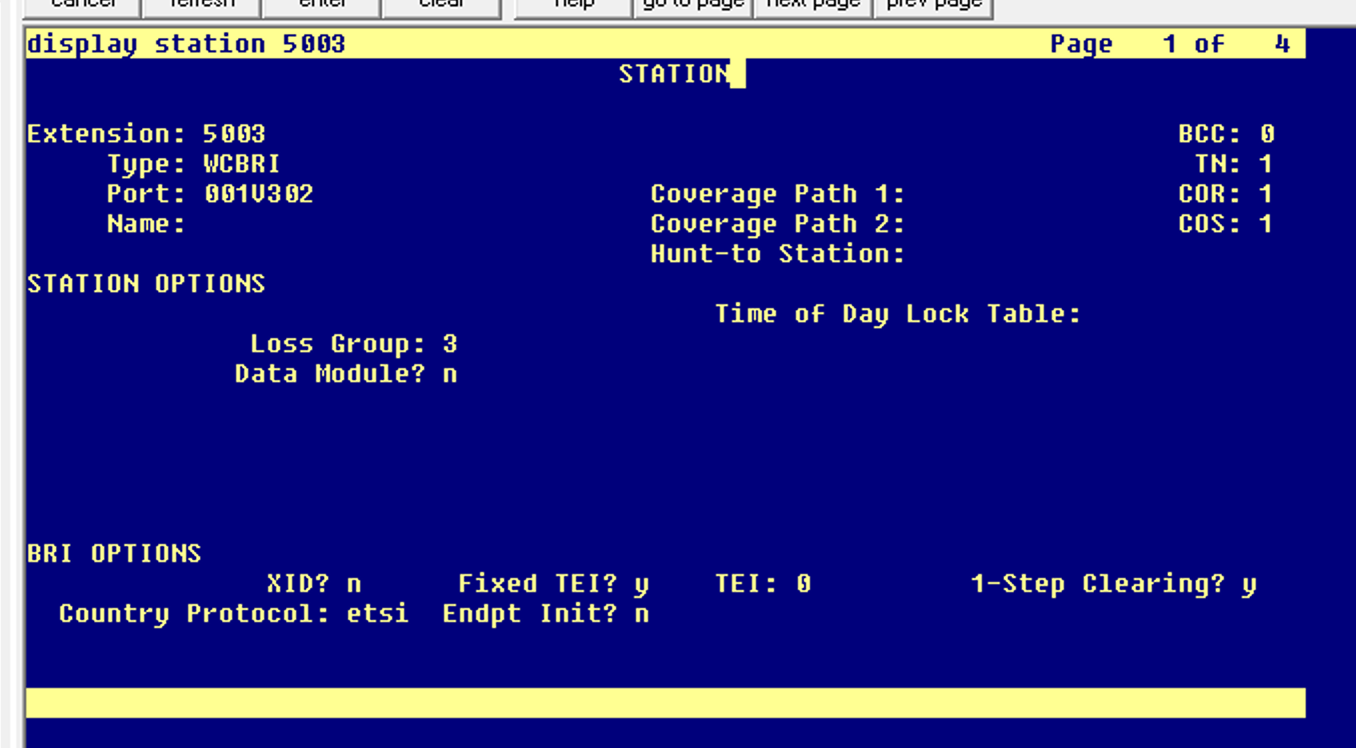The height and width of the screenshot is (748, 1356).
Task: Click the display station 5003 command line
Action: point(186,44)
